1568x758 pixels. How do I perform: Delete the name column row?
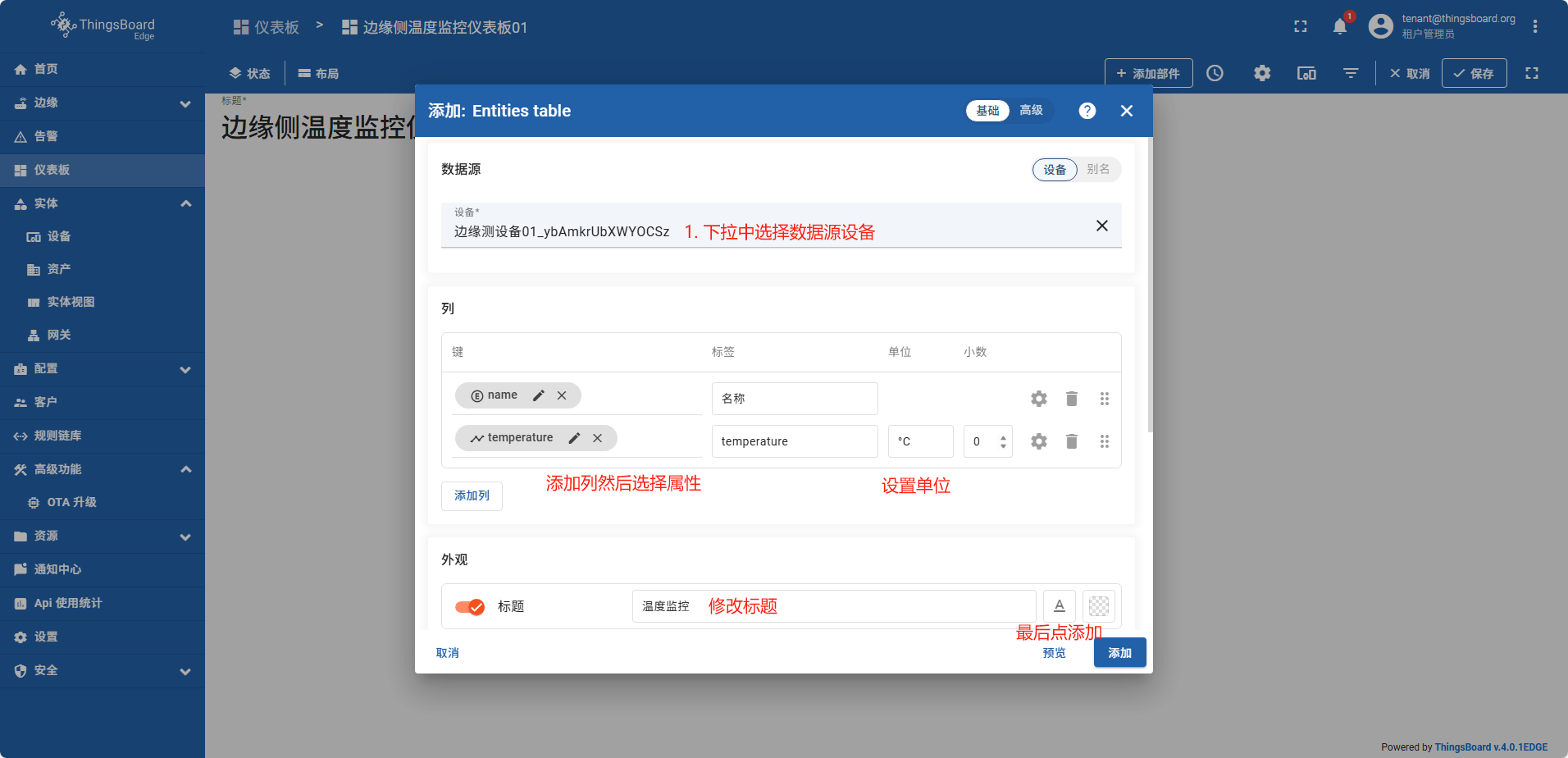coord(1071,399)
